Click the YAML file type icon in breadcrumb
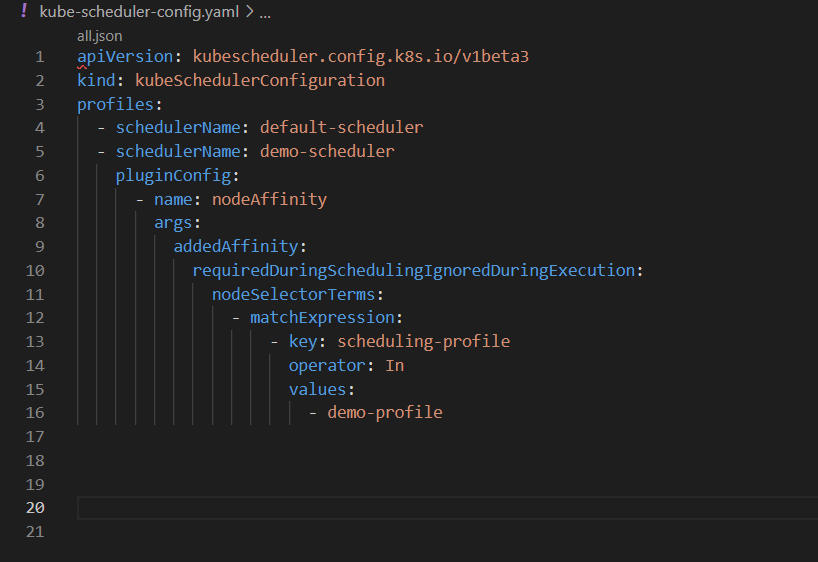Screen dimensions: 818x562 23,10
